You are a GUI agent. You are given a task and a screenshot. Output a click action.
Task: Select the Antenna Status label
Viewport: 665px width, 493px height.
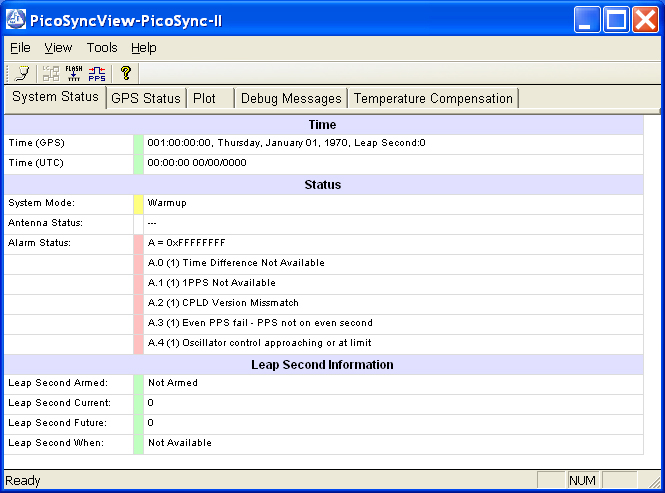(x=45, y=223)
